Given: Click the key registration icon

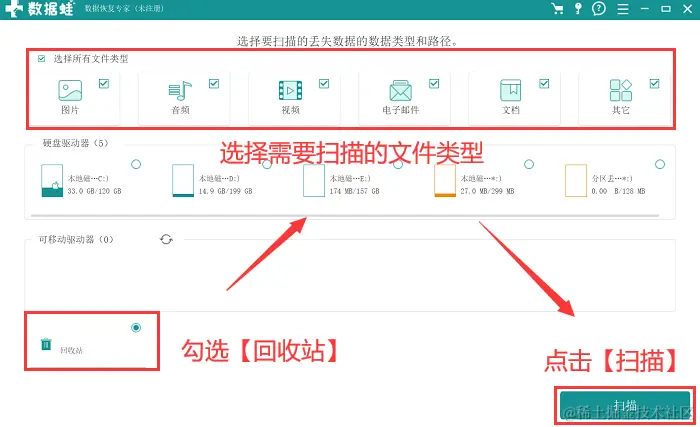Looking at the screenshot, I should [x=578, y=8].
